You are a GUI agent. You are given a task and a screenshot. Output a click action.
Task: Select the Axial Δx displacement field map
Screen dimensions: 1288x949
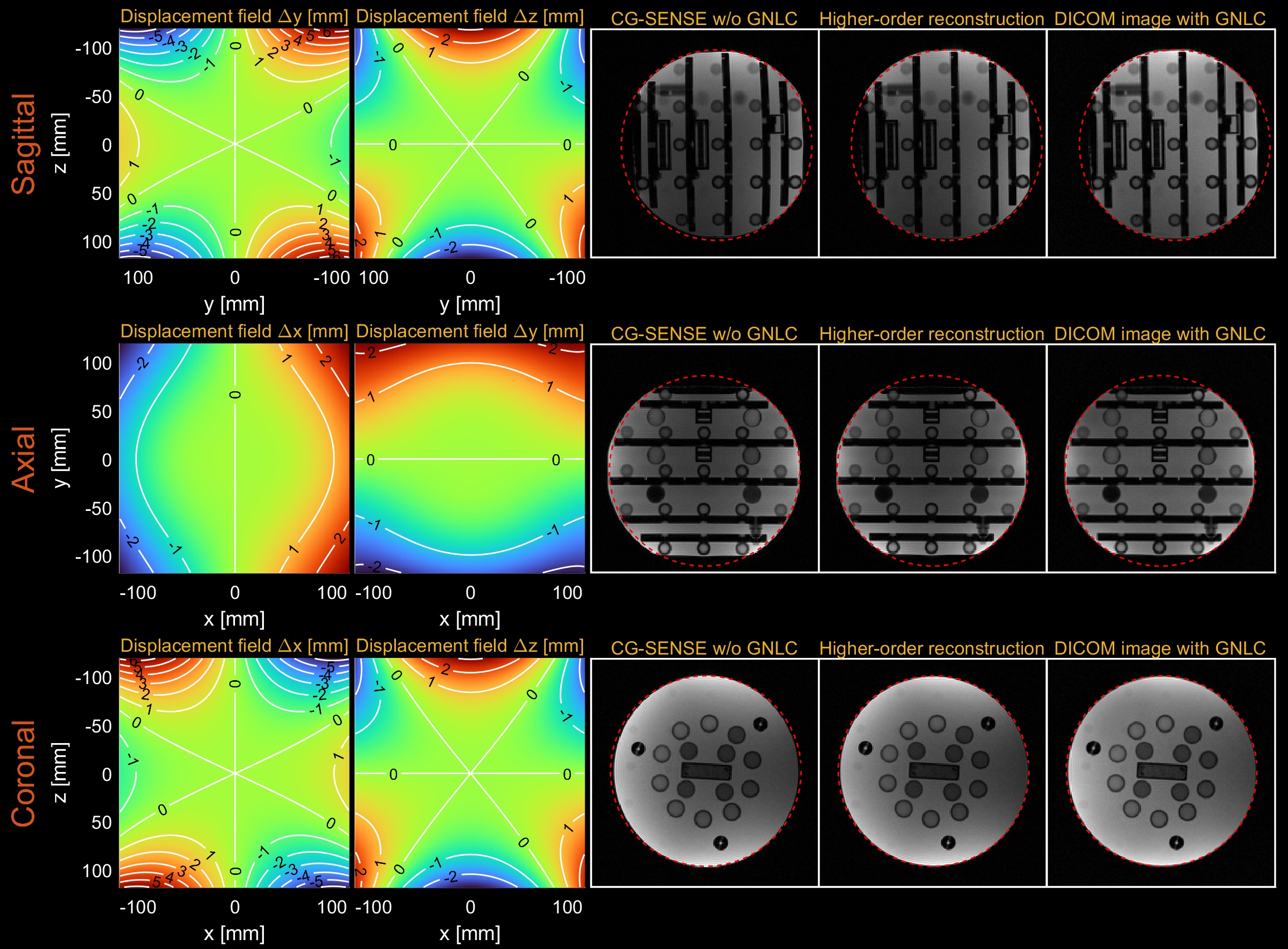pyautogui.click(x=234, y=459)
